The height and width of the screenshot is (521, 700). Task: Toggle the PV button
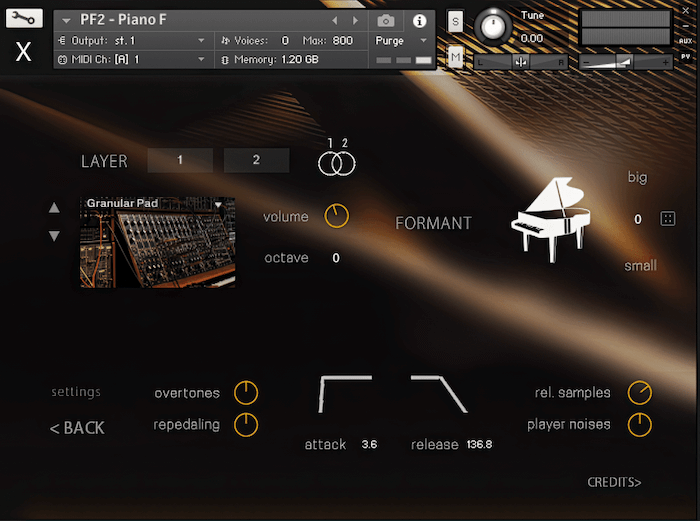[x=685, y=57]
